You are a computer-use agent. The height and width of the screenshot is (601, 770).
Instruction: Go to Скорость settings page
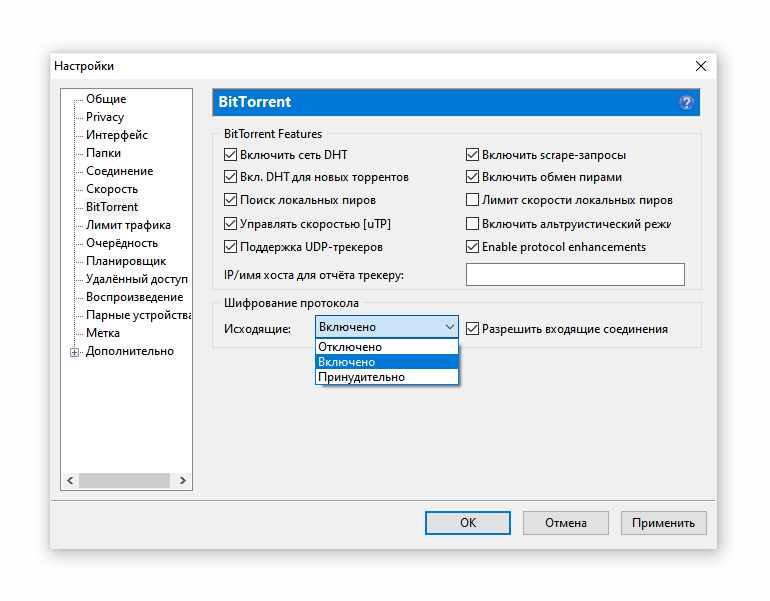pos(112,189)
